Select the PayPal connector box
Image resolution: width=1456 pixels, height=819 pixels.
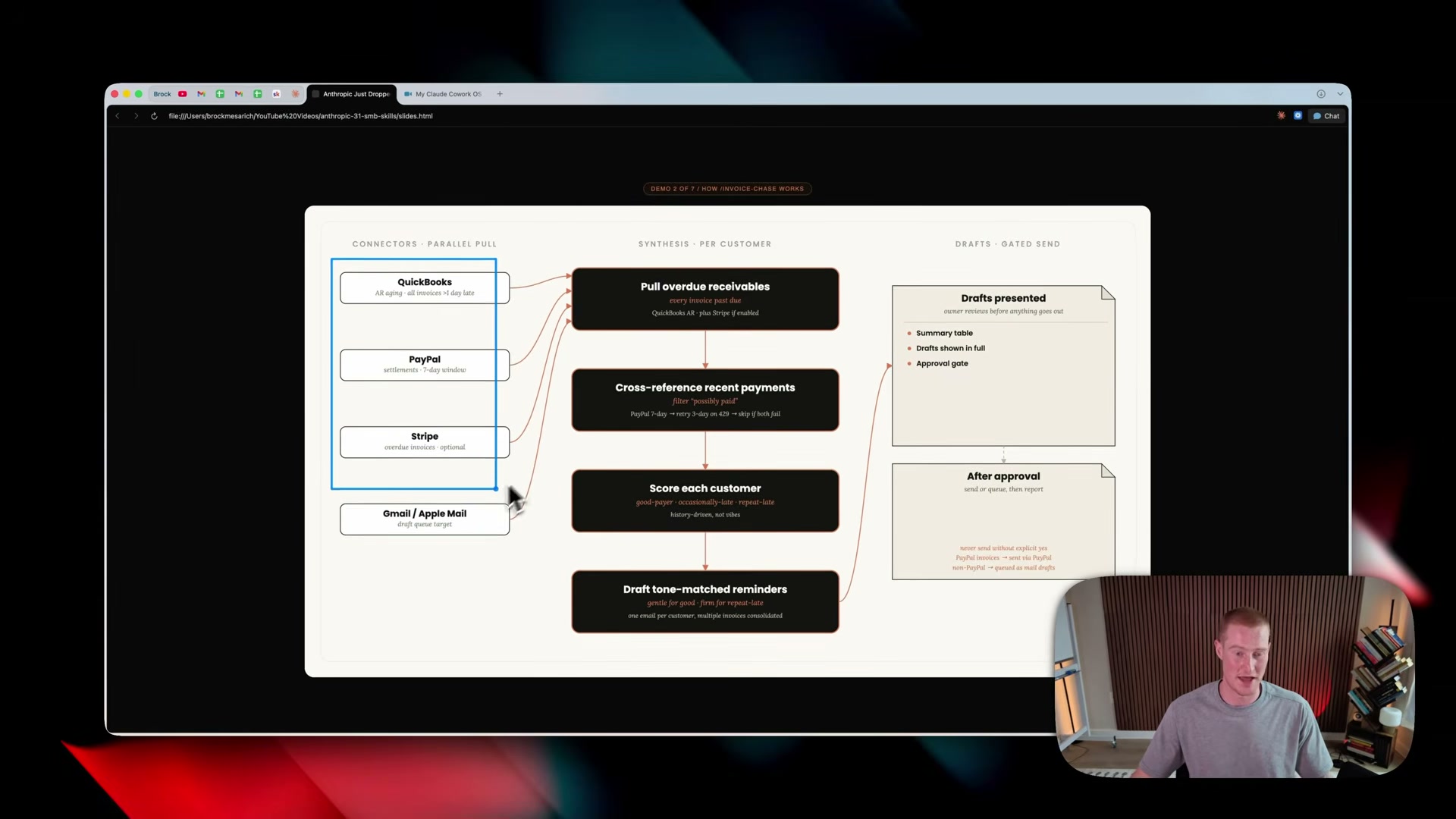point(425,365)
